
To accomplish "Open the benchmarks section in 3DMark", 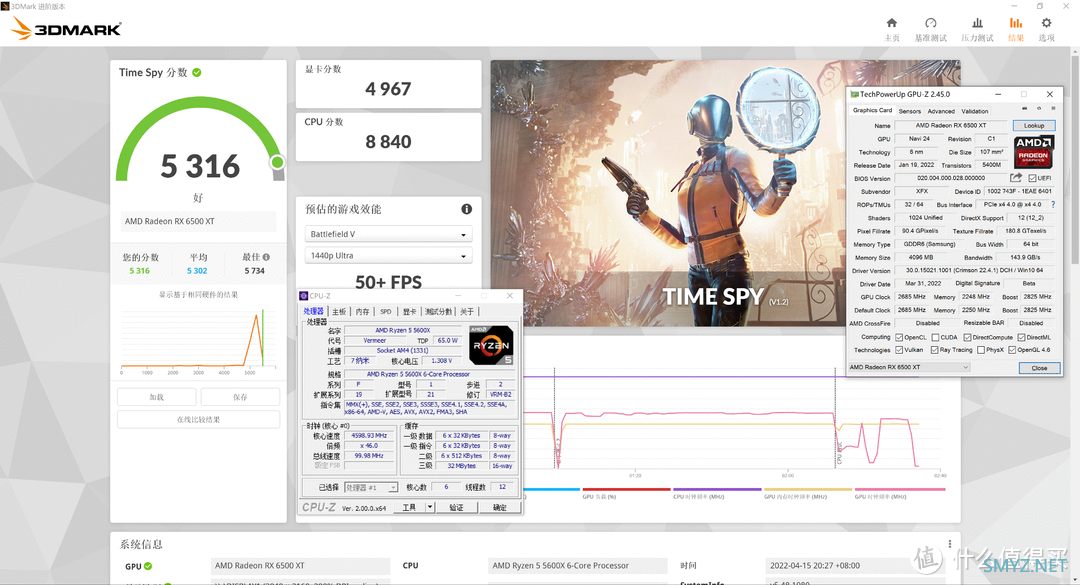I will (x=931, y=29).
